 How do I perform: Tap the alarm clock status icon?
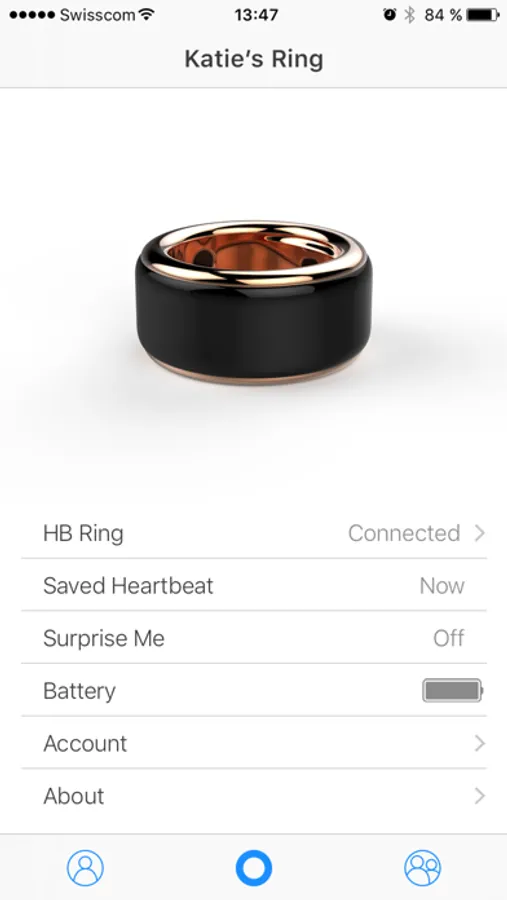pos(389,15)
